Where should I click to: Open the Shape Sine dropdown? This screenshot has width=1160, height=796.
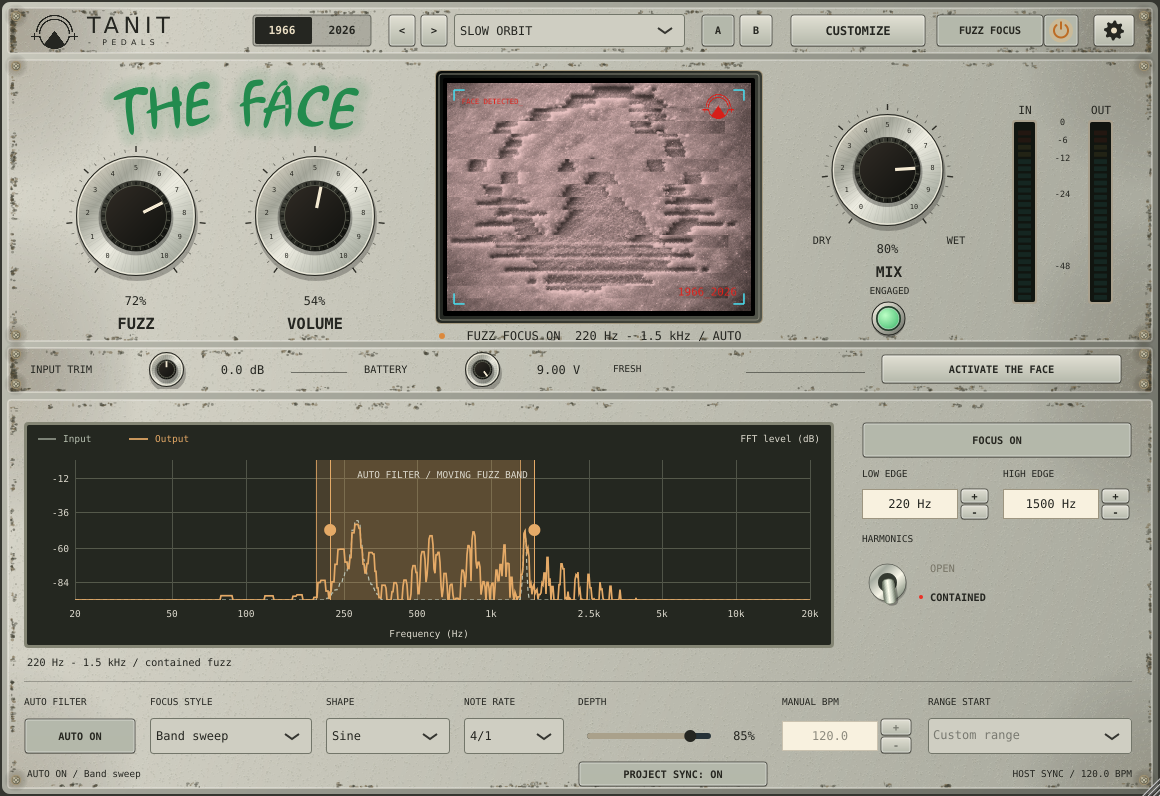pos(388,736)
